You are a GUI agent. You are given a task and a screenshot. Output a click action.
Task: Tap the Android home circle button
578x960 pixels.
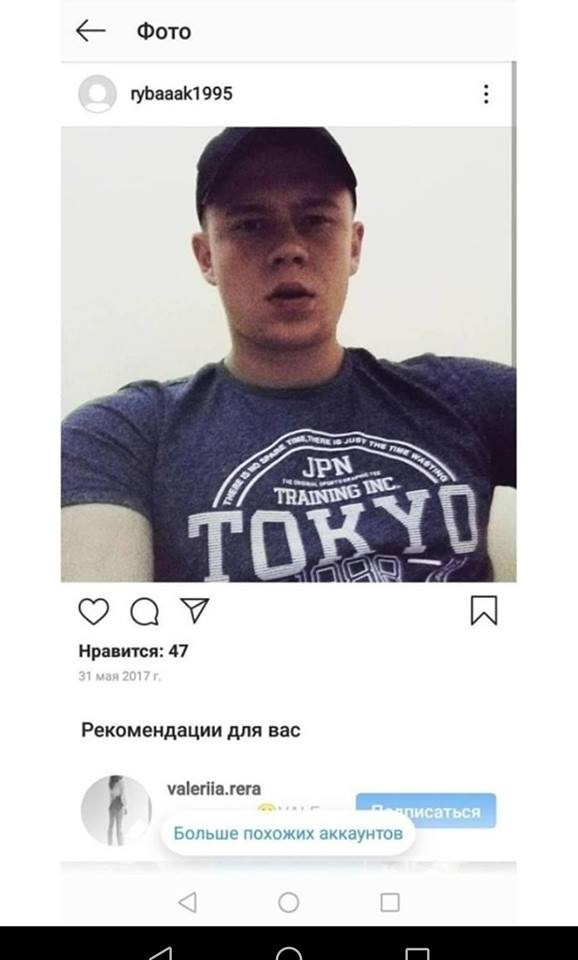[288, 902]
